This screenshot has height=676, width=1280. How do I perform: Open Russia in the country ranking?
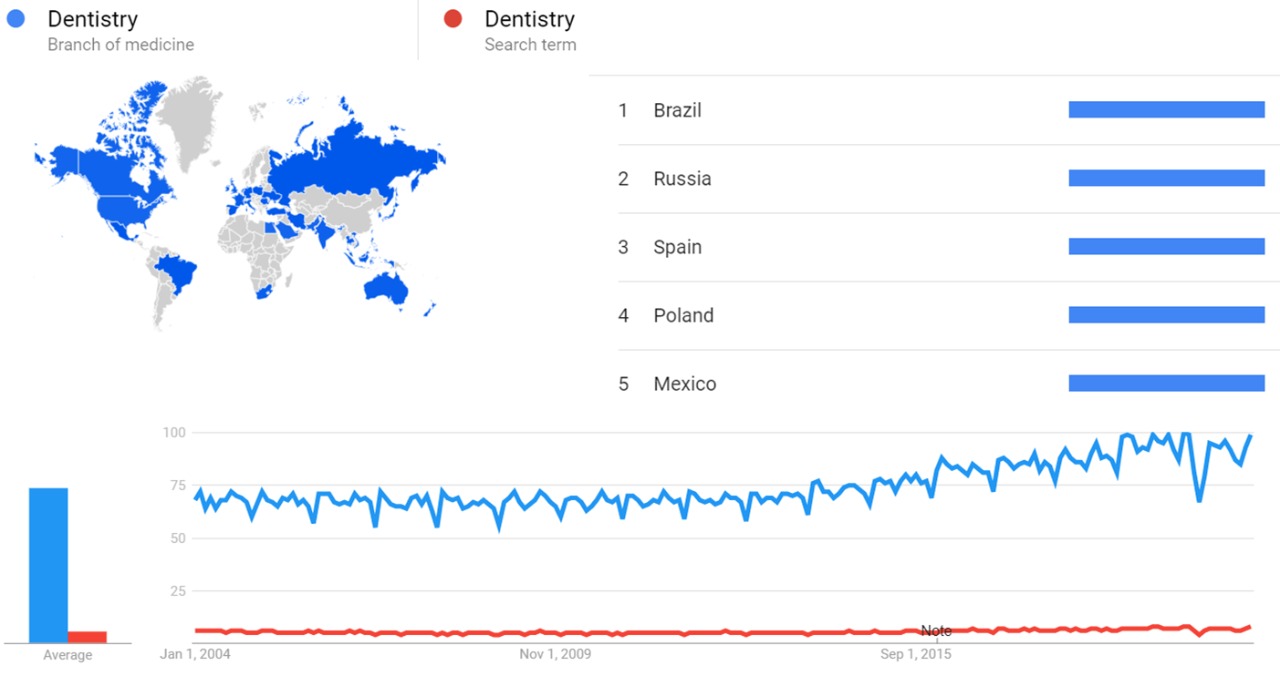tap(682, 179)
